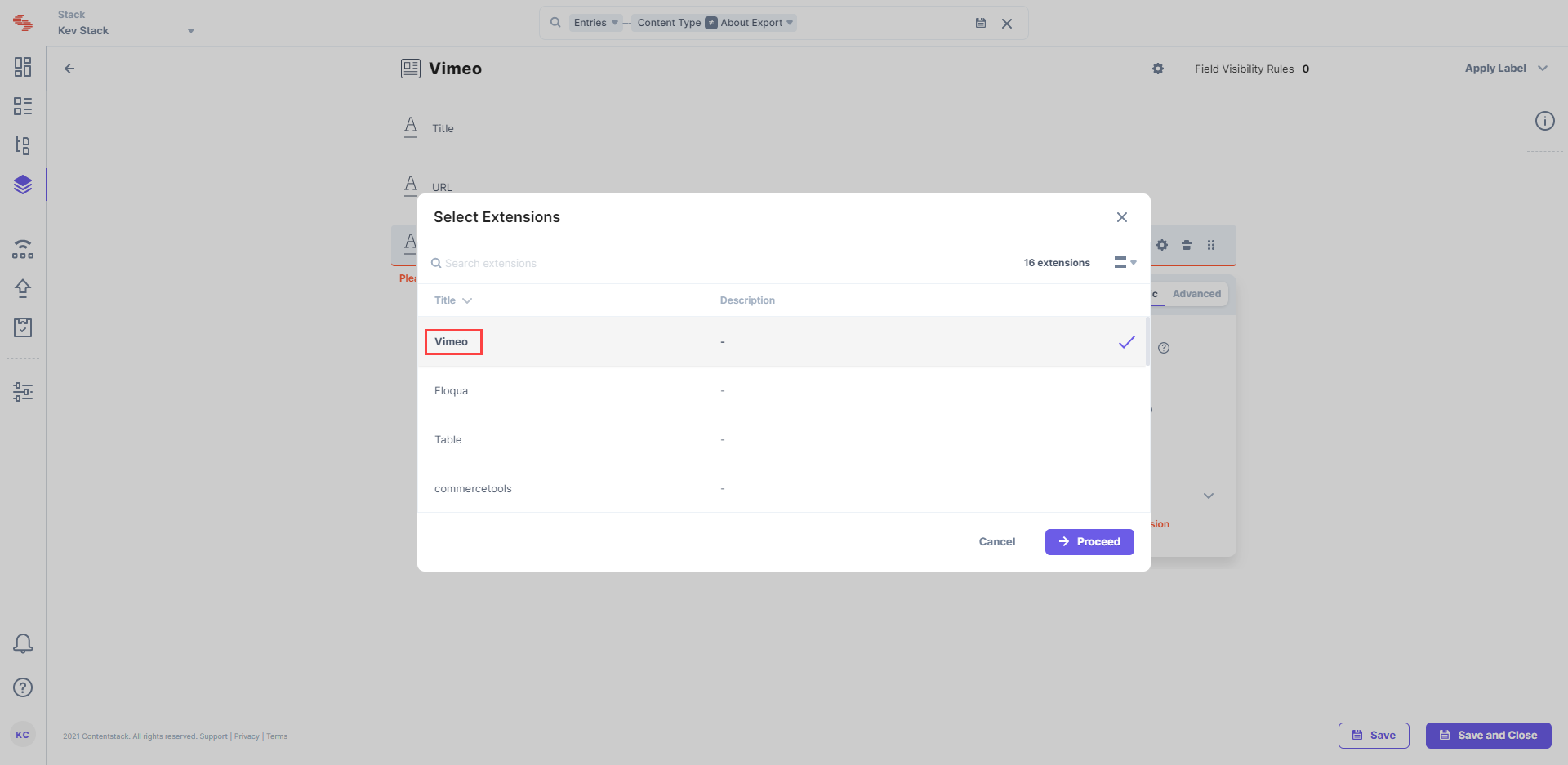1568x765 pixels.
Task: Click the Description column header
Action: tap(747, 300)
